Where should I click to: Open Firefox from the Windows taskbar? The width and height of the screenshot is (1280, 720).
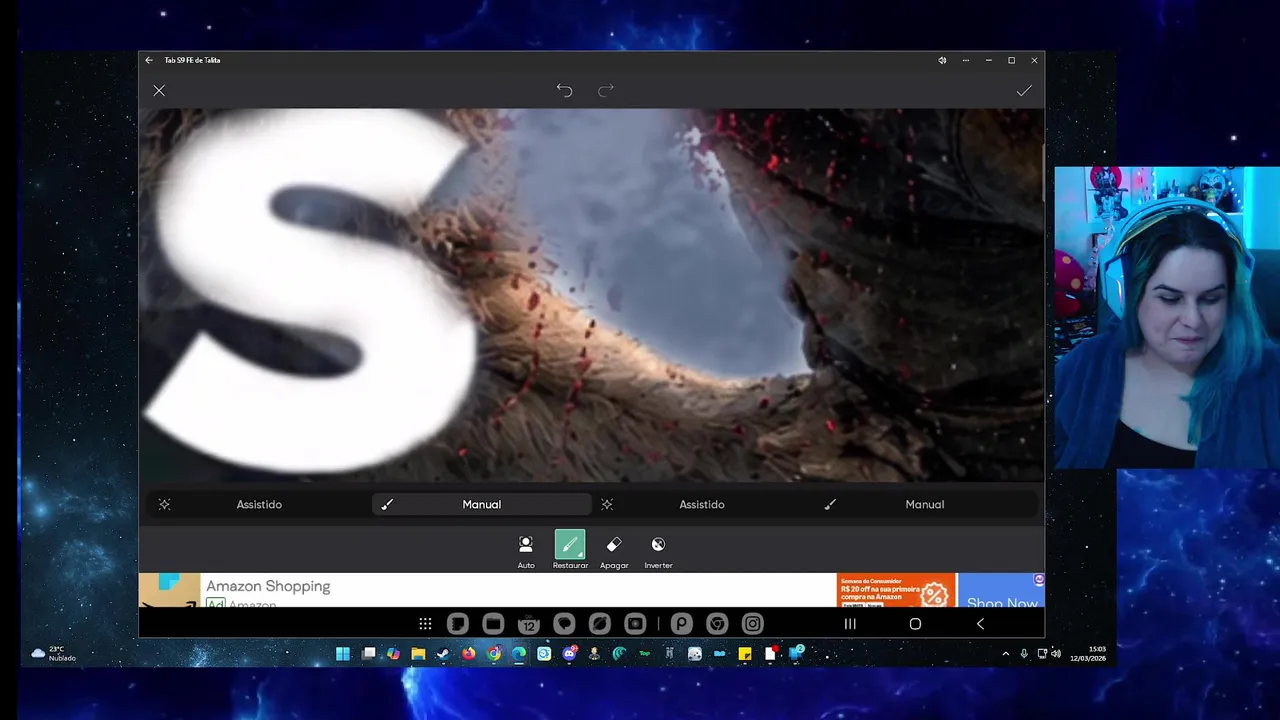(468, 654)
